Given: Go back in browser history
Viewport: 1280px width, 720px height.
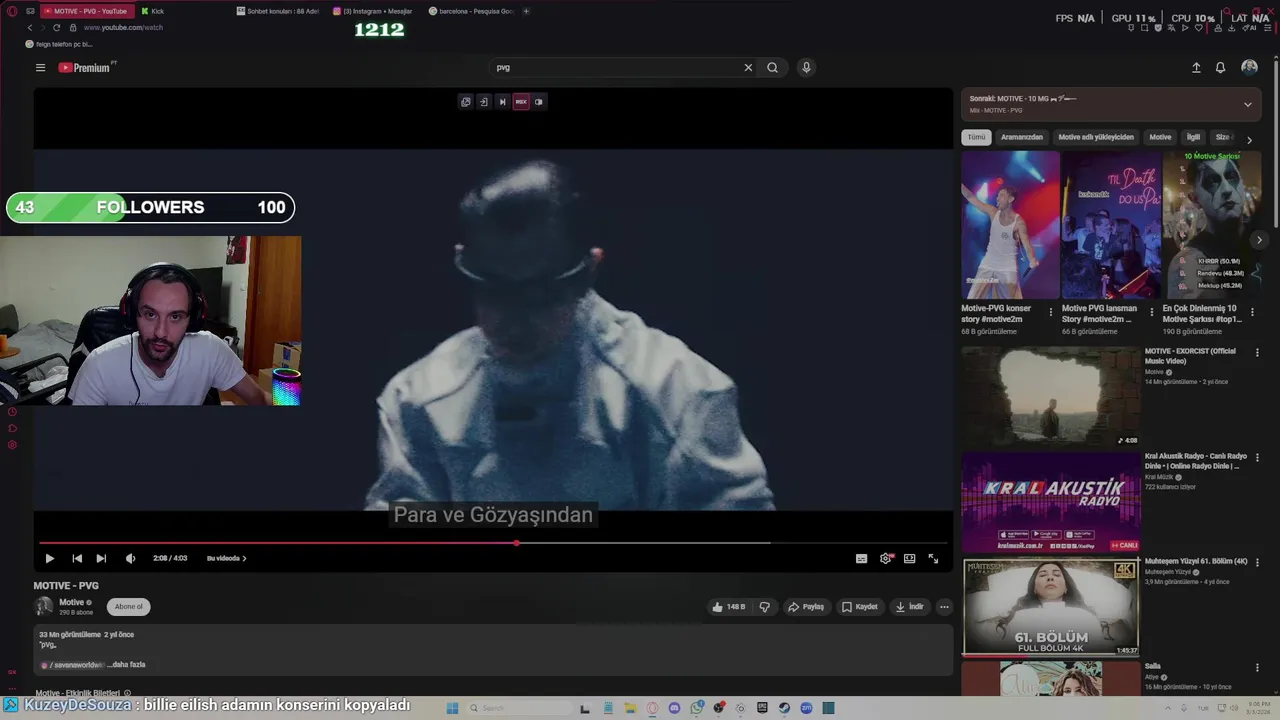Looking at the screenshot, I should (29, 28).
